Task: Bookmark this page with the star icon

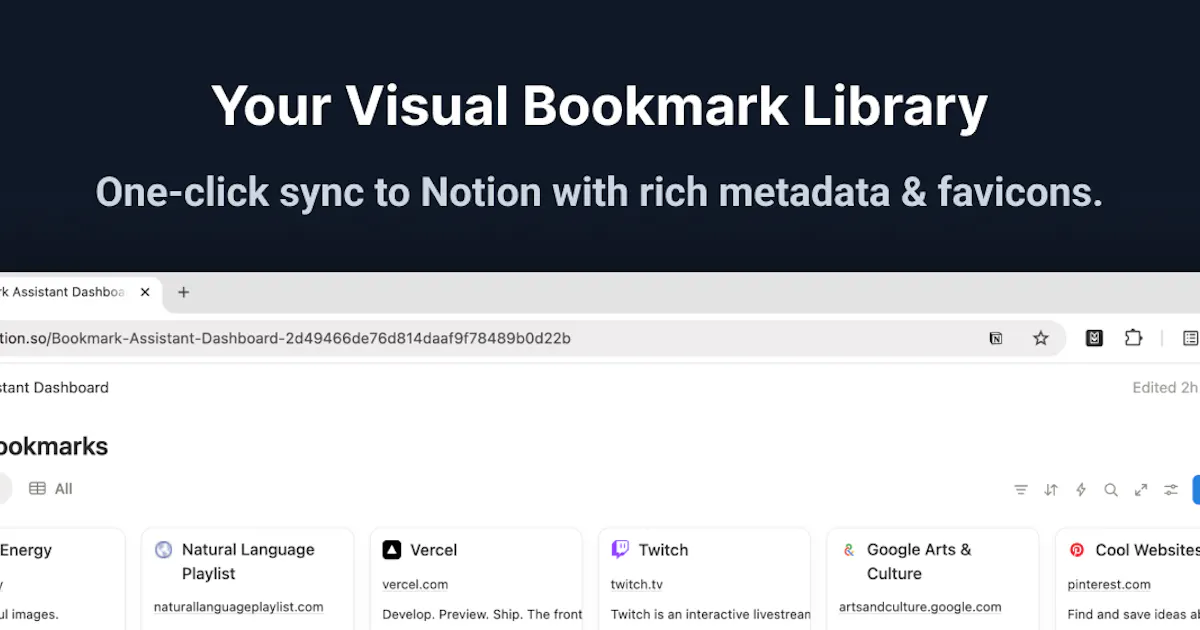Action: (x=1041, y=338)
